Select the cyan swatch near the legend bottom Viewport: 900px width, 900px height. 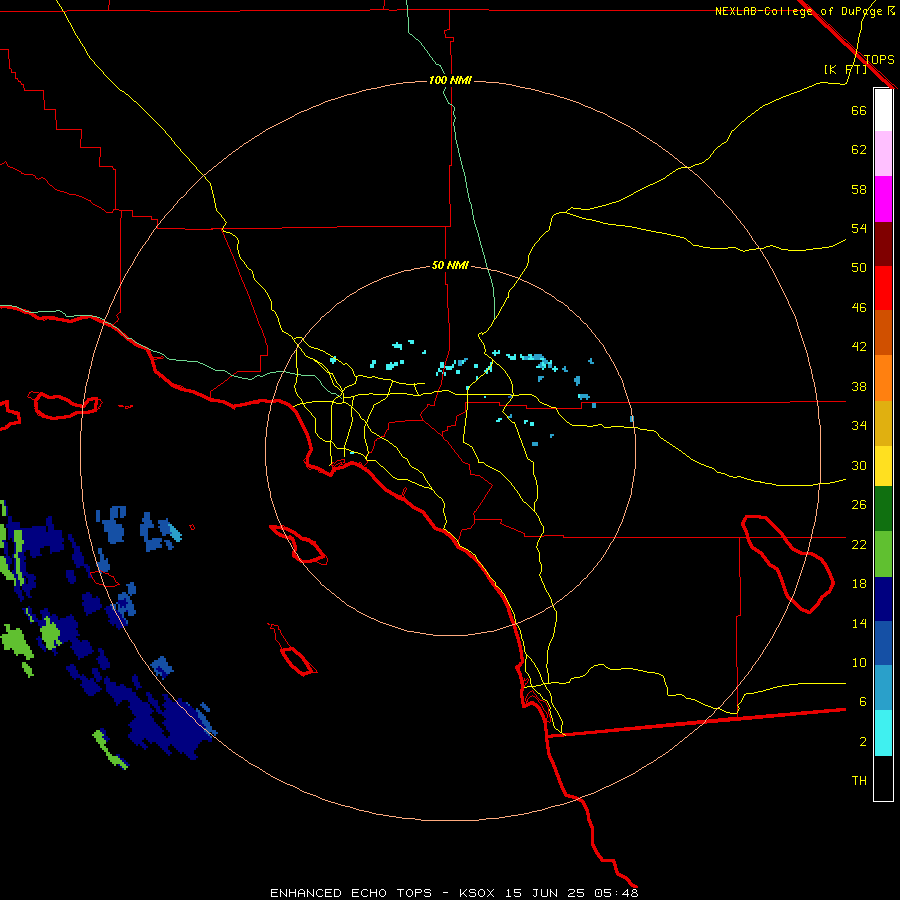[883, 733]
